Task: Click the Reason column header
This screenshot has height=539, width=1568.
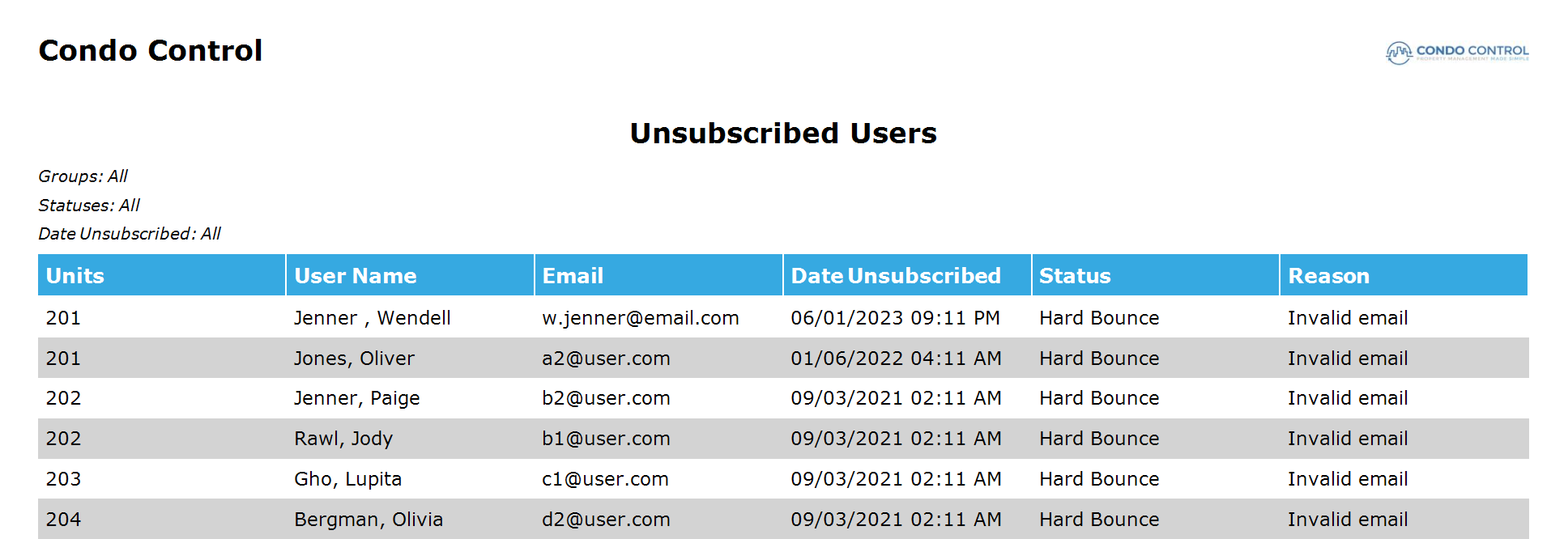Action: (x=1404, y=275)
